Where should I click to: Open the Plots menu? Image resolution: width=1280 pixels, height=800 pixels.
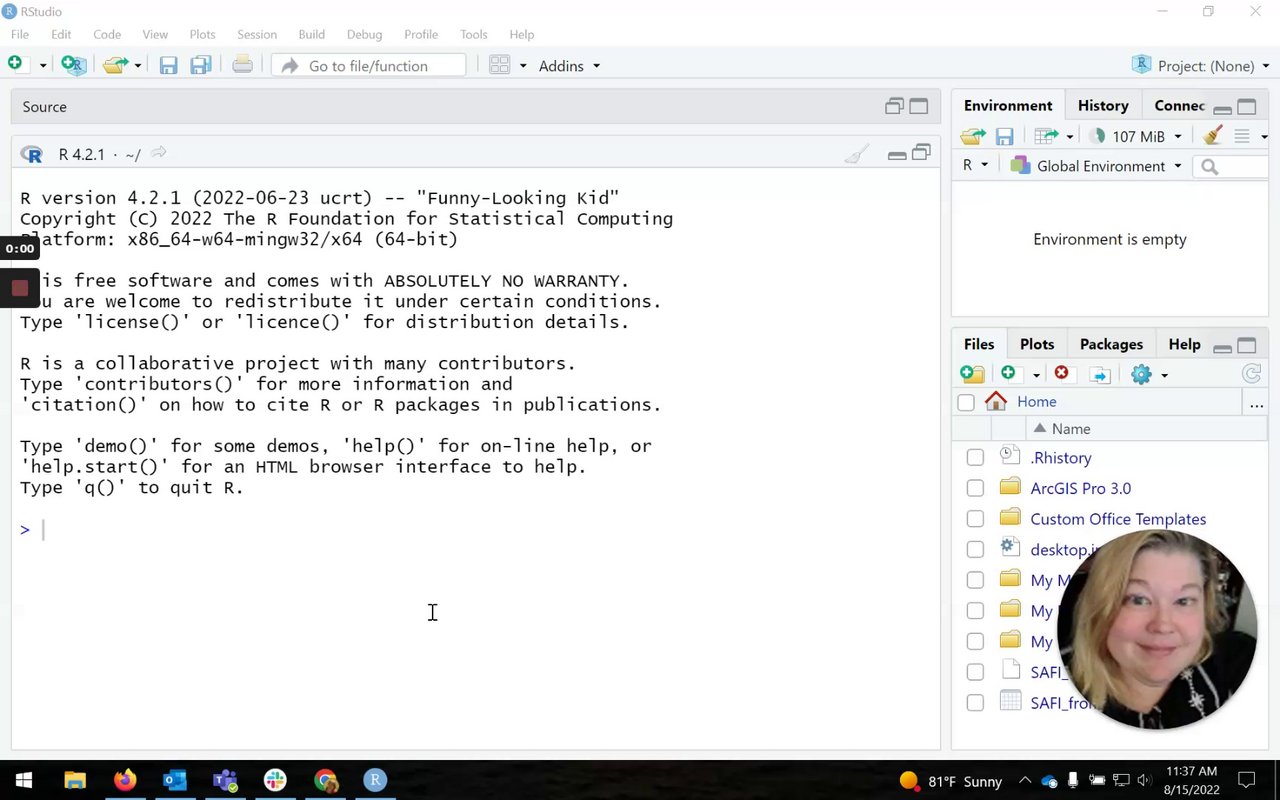[x=202, y=34]
